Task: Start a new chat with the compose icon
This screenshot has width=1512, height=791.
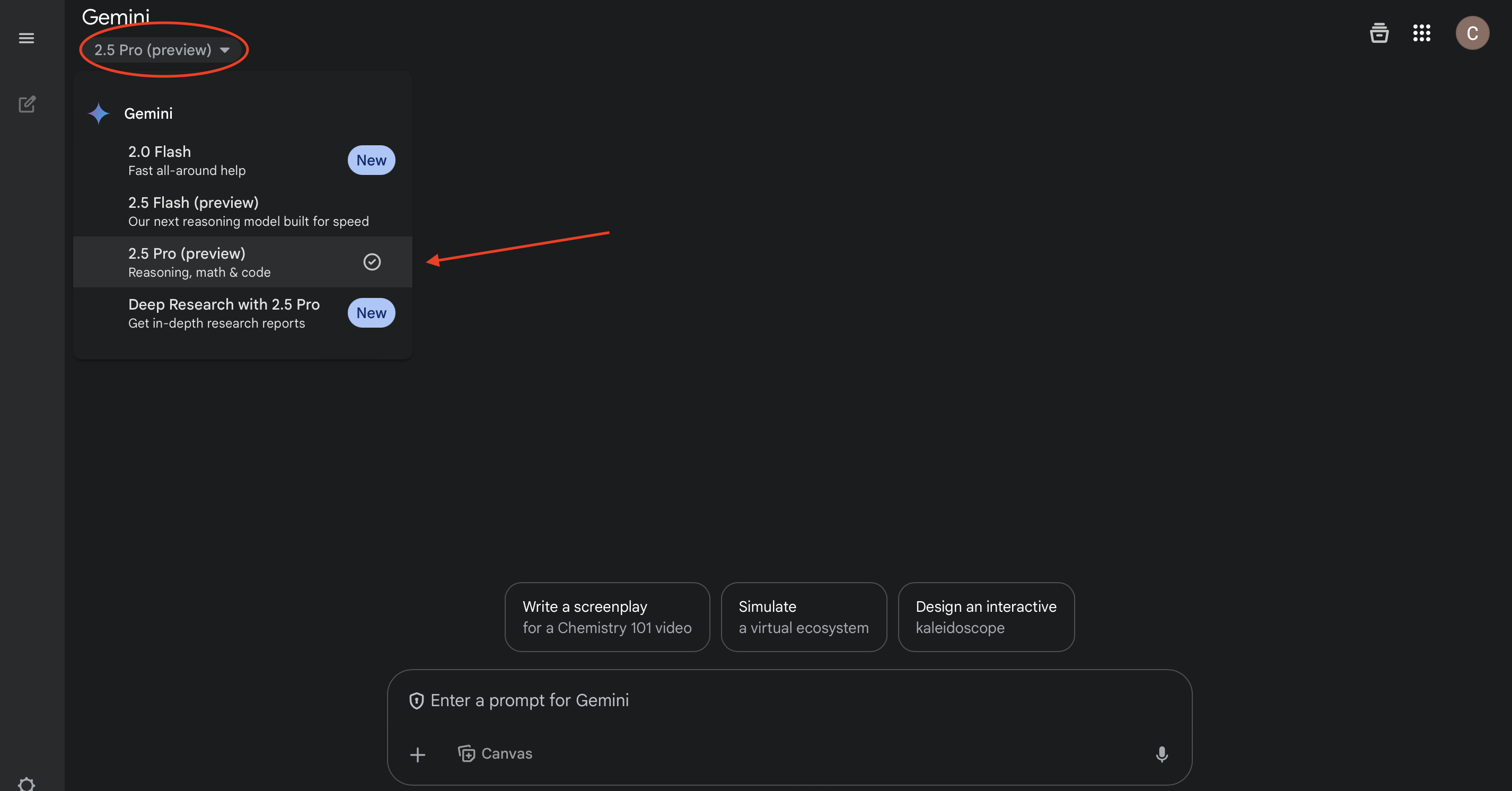Action: click(x=27, y=104)
